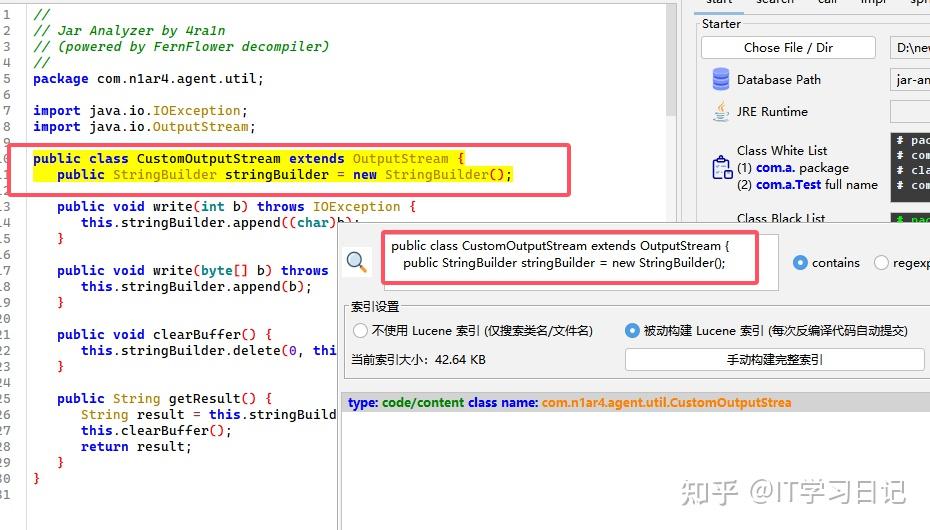Click the magnifier search icon

tap(356, 261)
